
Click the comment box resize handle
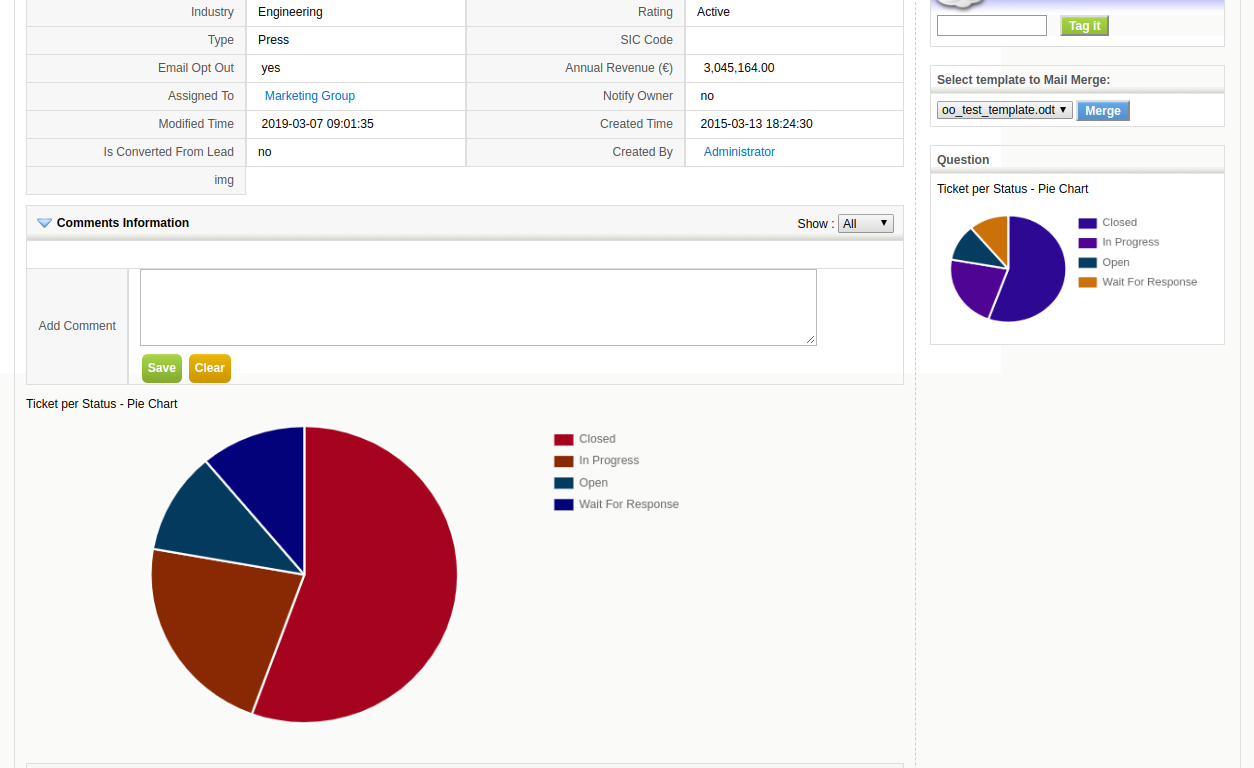[811, 340]
